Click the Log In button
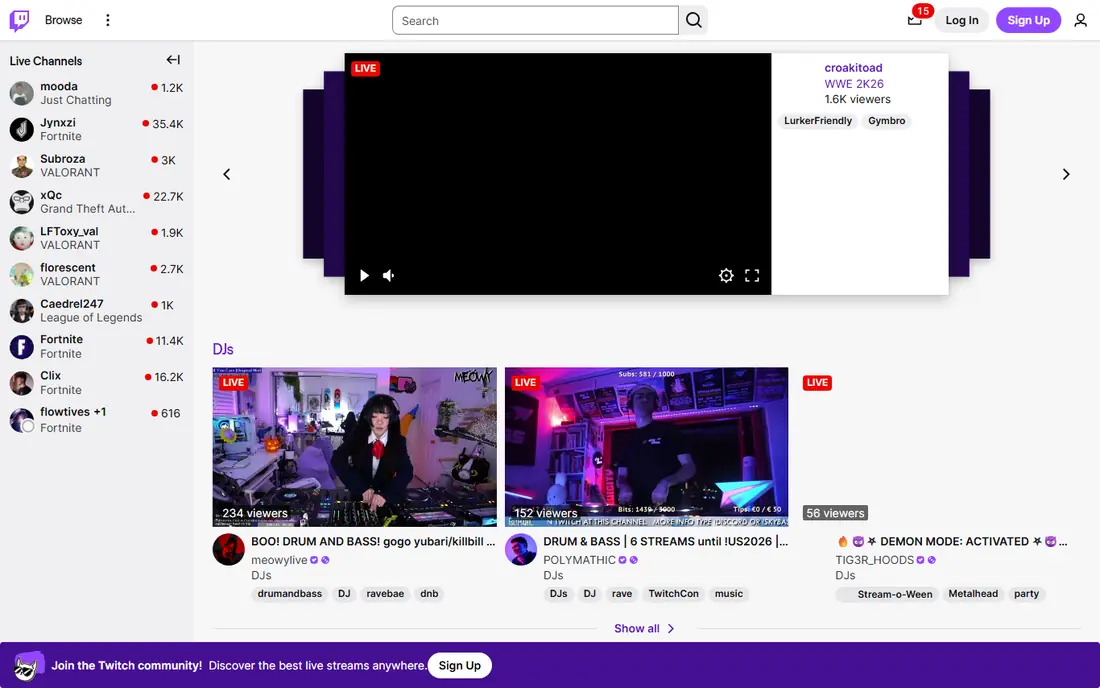This screenshot has width=1100, height=688. tap(961, 20)
